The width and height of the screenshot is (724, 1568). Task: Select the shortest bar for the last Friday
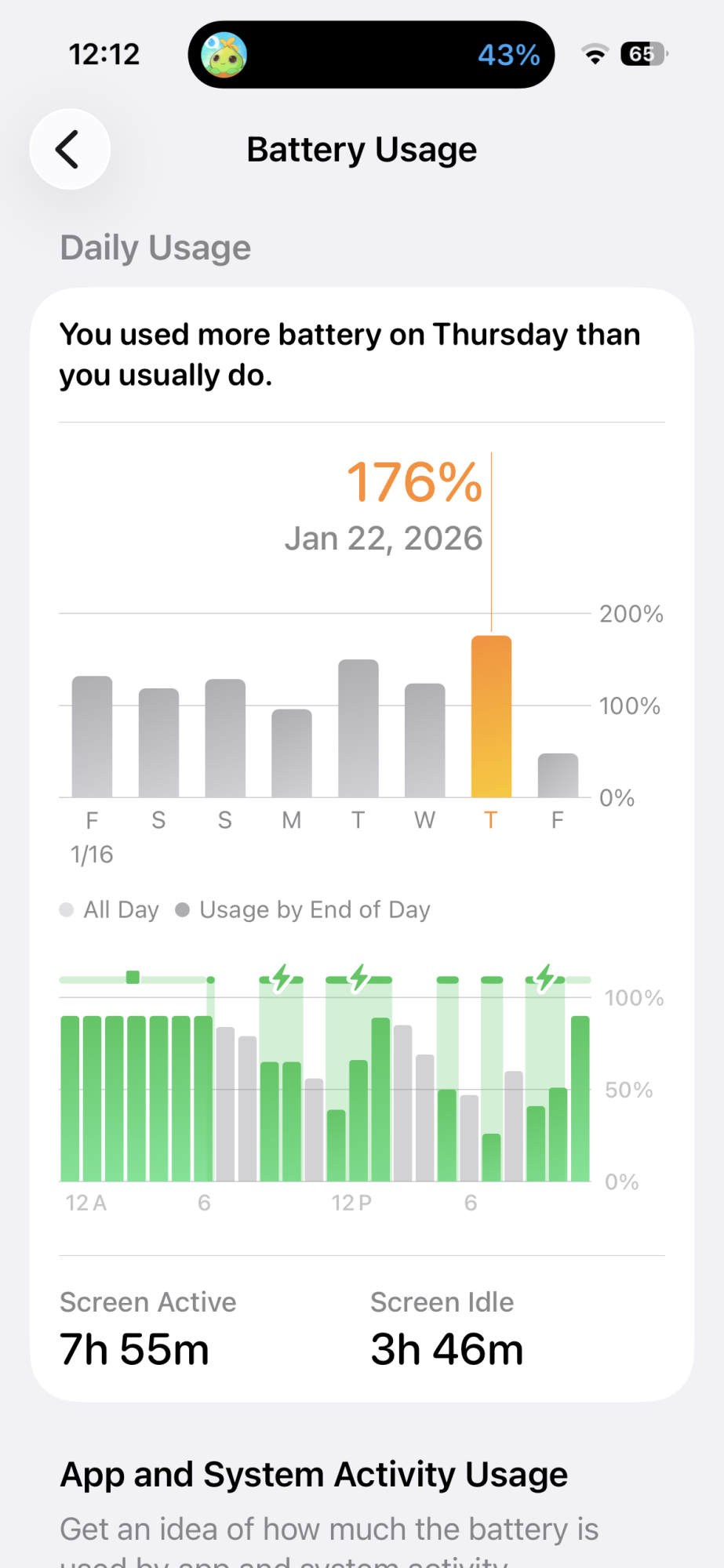click(x=558, y=775)
